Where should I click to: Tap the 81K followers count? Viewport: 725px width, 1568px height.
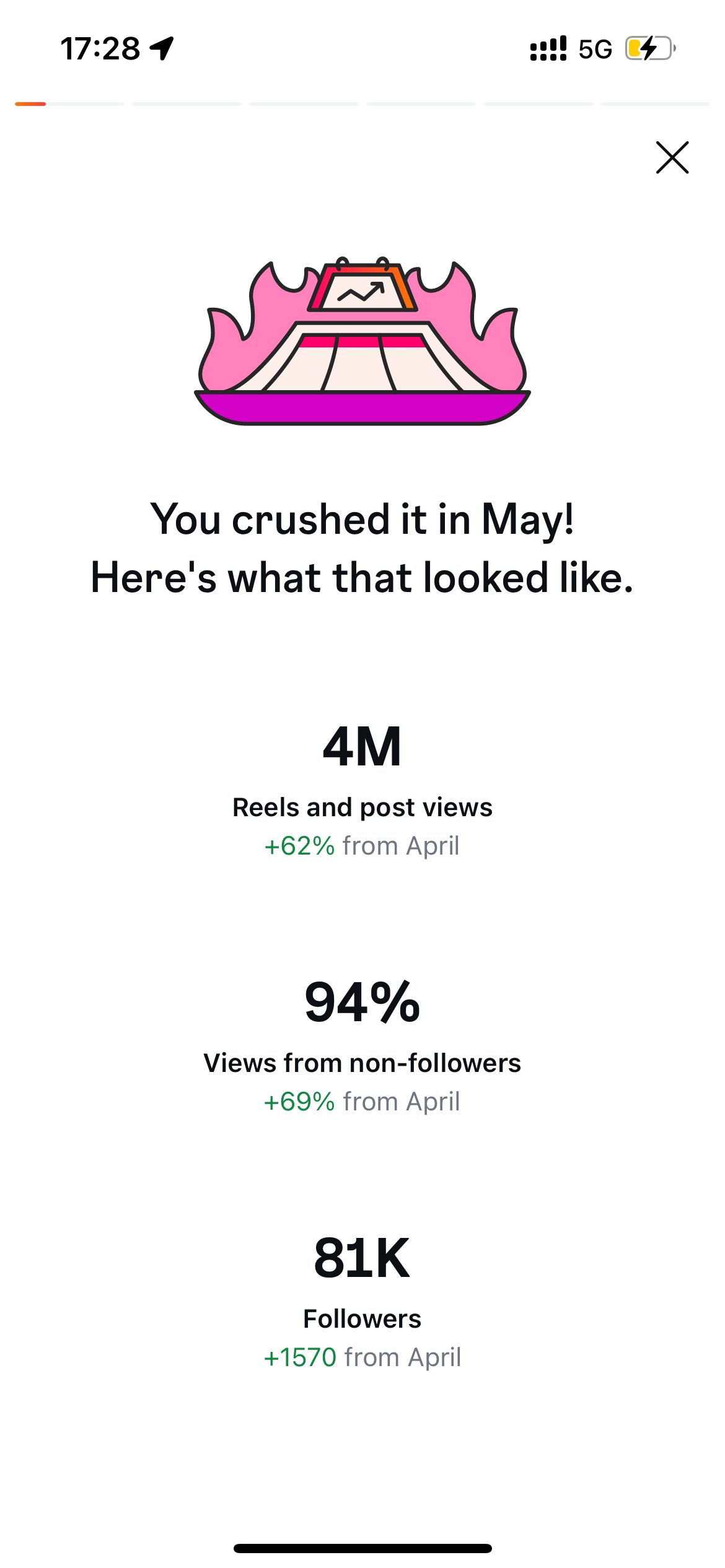[362, 1258]
